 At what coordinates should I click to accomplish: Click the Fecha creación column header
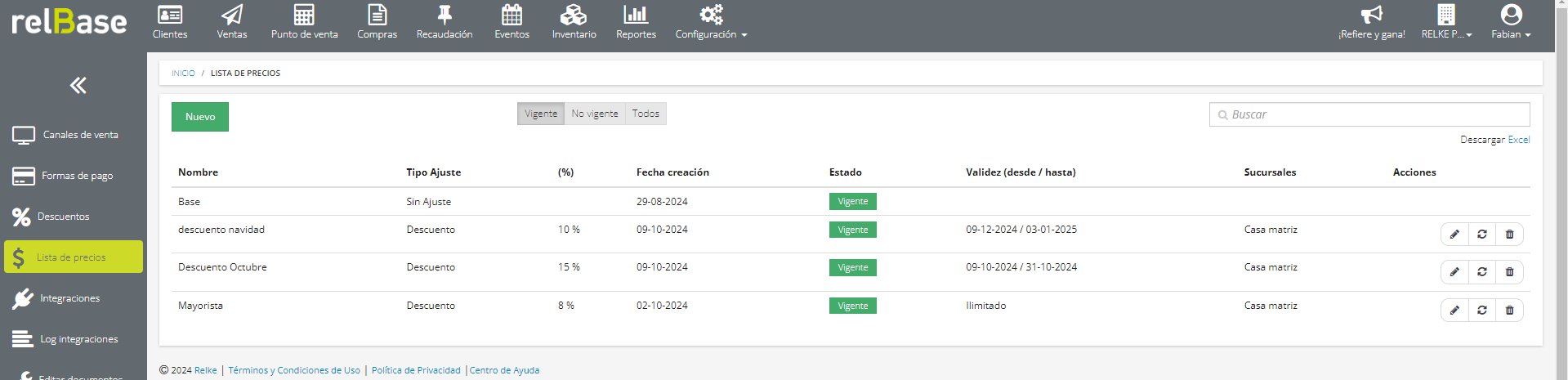[672, 172]
